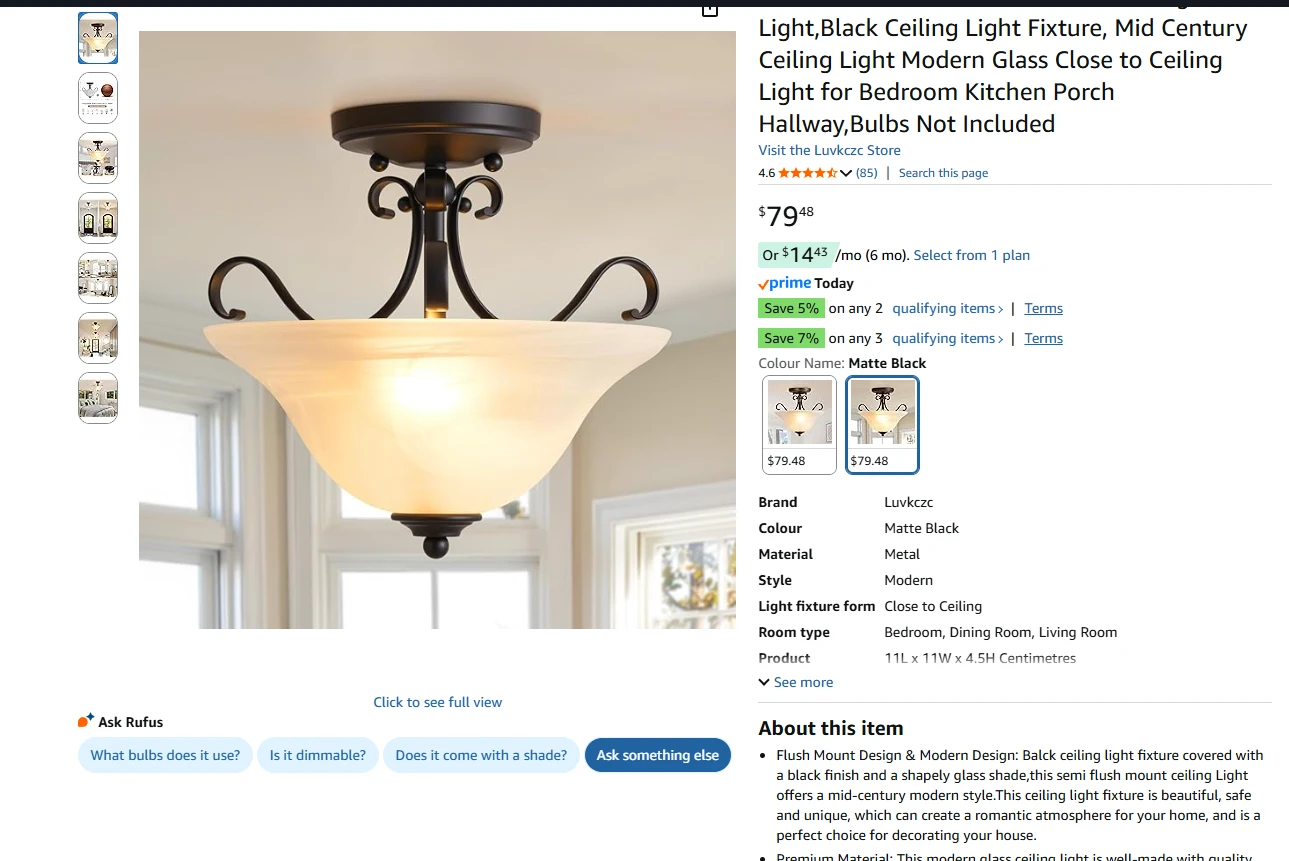This screenshot has width=1289, height=861.
Task: Select from 1 plan link
Action: tap(971, 255)
